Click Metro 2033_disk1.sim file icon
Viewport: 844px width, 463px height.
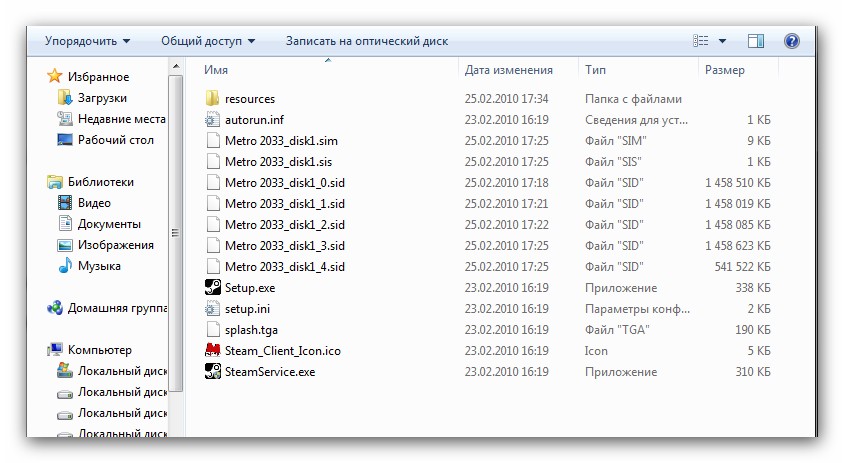pos(213,141)
